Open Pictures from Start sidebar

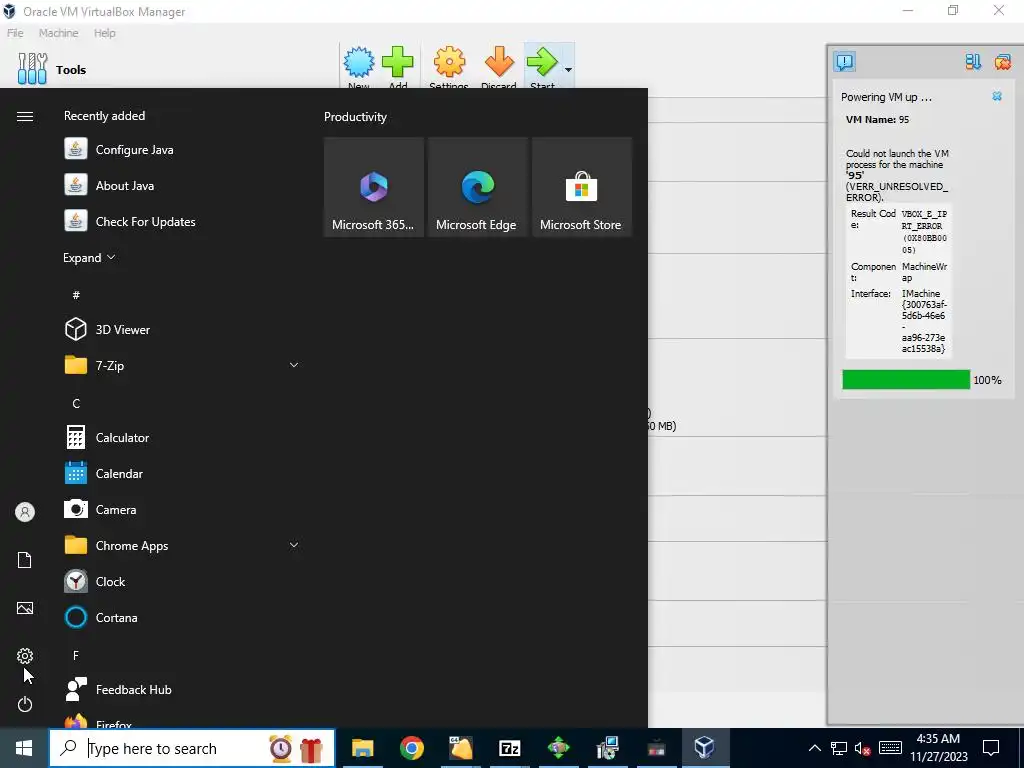(25, 608)
